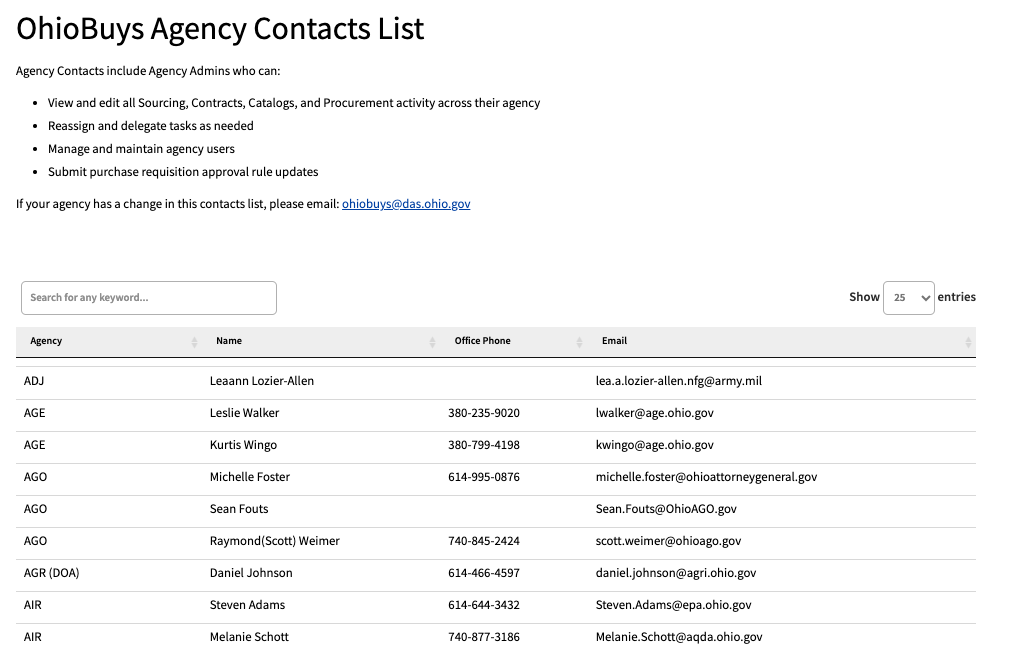
Task: Click the search keyword input field
Action: pos(148,297)
